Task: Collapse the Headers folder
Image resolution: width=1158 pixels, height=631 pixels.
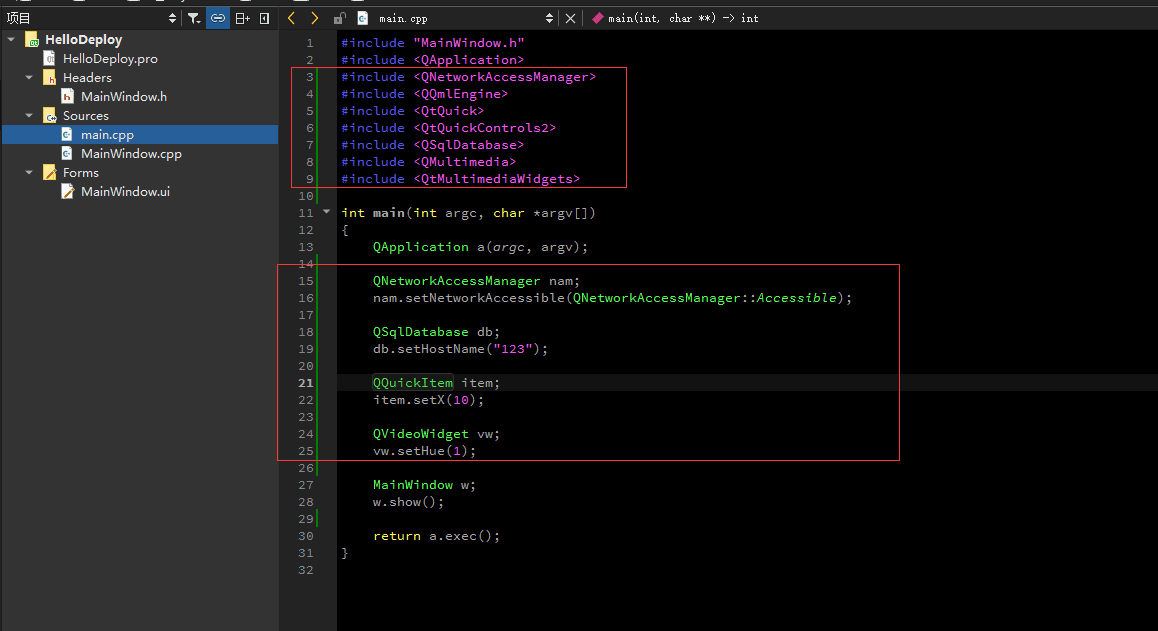Action: (29, 77)
